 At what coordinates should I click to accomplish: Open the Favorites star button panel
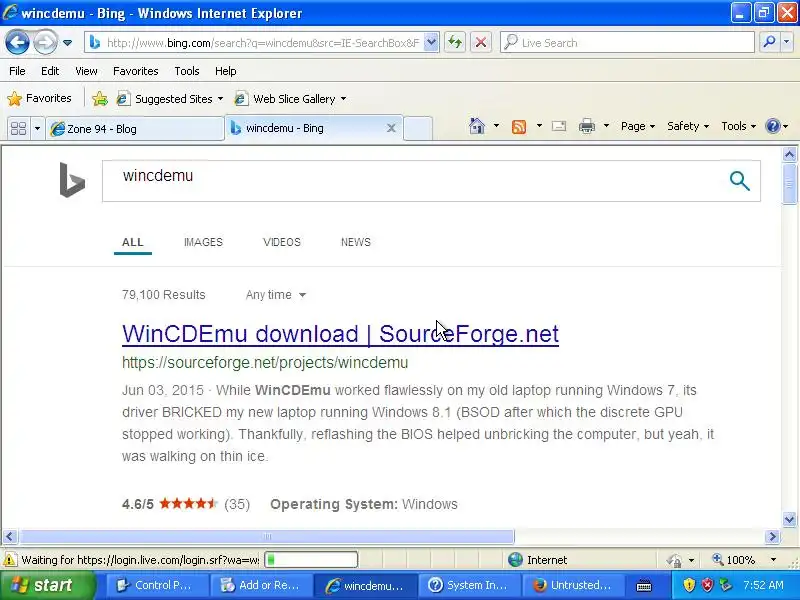(x=40, y=98)
